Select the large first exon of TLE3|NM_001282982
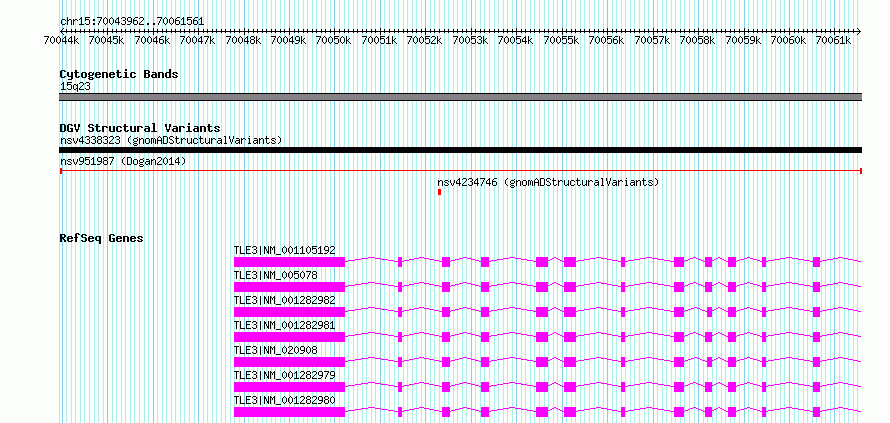The height and width of the screenshot is (423, 890). pyautogui.click(x=289, y=312)
